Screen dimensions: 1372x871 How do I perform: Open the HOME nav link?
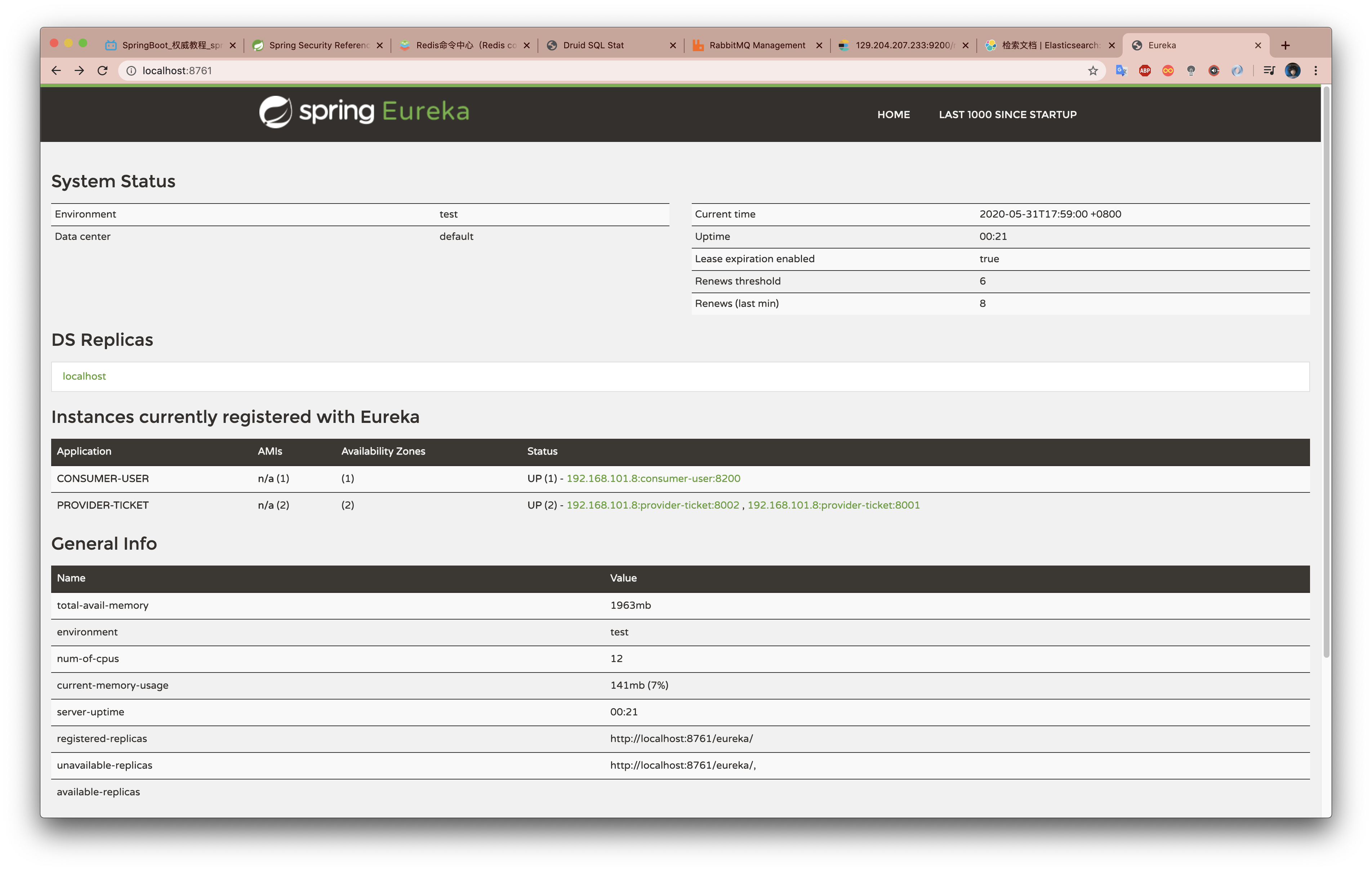894,115
